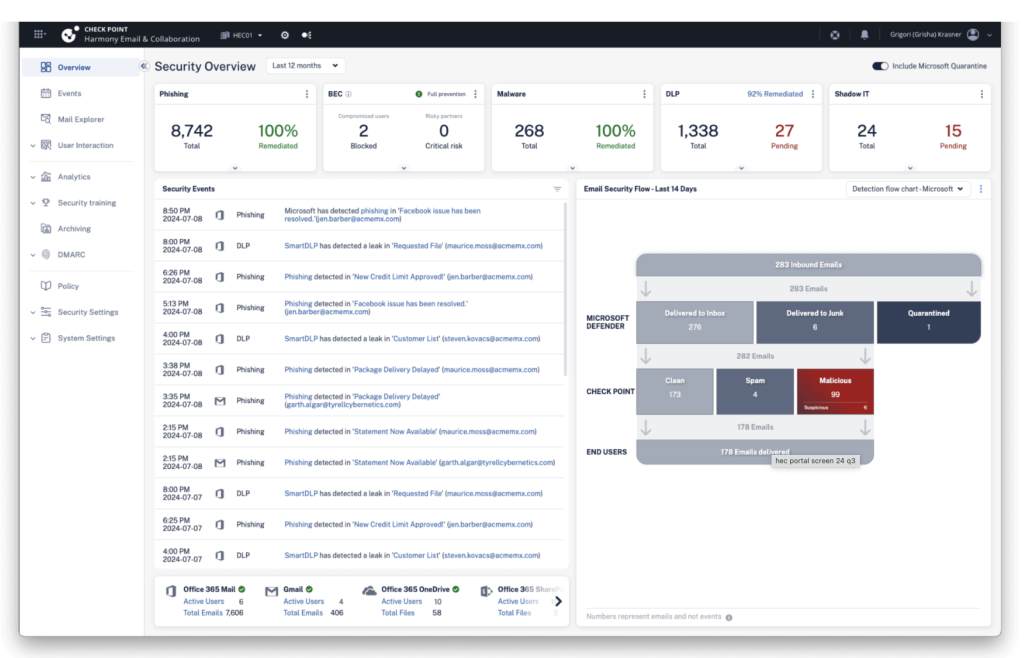The height and width of the screenshot is (658, 1024).
Task: Click the Archiving icon
Action: 46,228
